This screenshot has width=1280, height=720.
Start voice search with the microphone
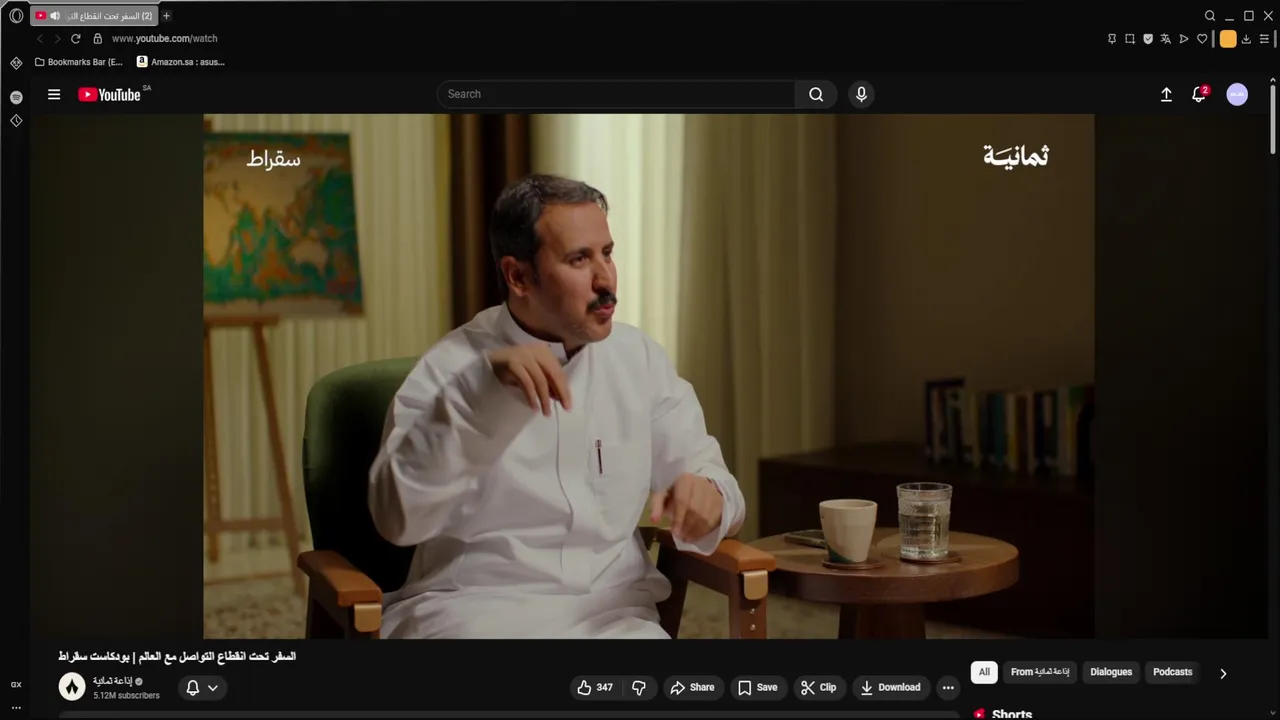pyautogui.click(x=861, y=94)
